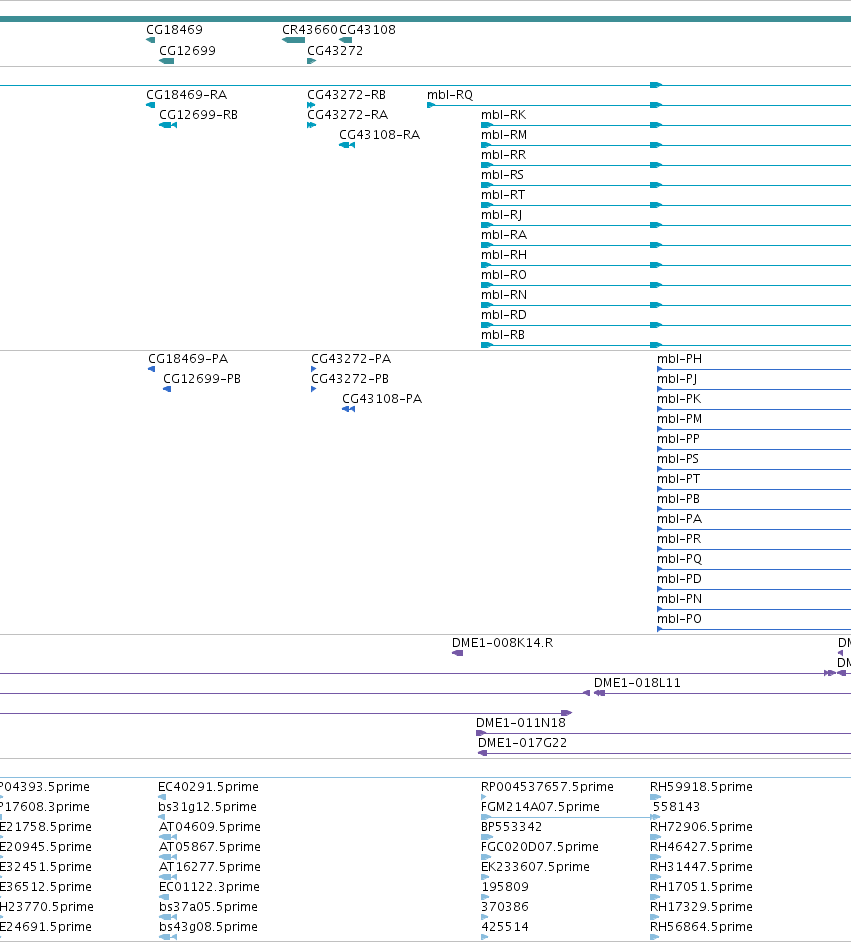851x942 pixels.
Task: Select the DME1-018L11 clone
Action: tap(637, 682)
